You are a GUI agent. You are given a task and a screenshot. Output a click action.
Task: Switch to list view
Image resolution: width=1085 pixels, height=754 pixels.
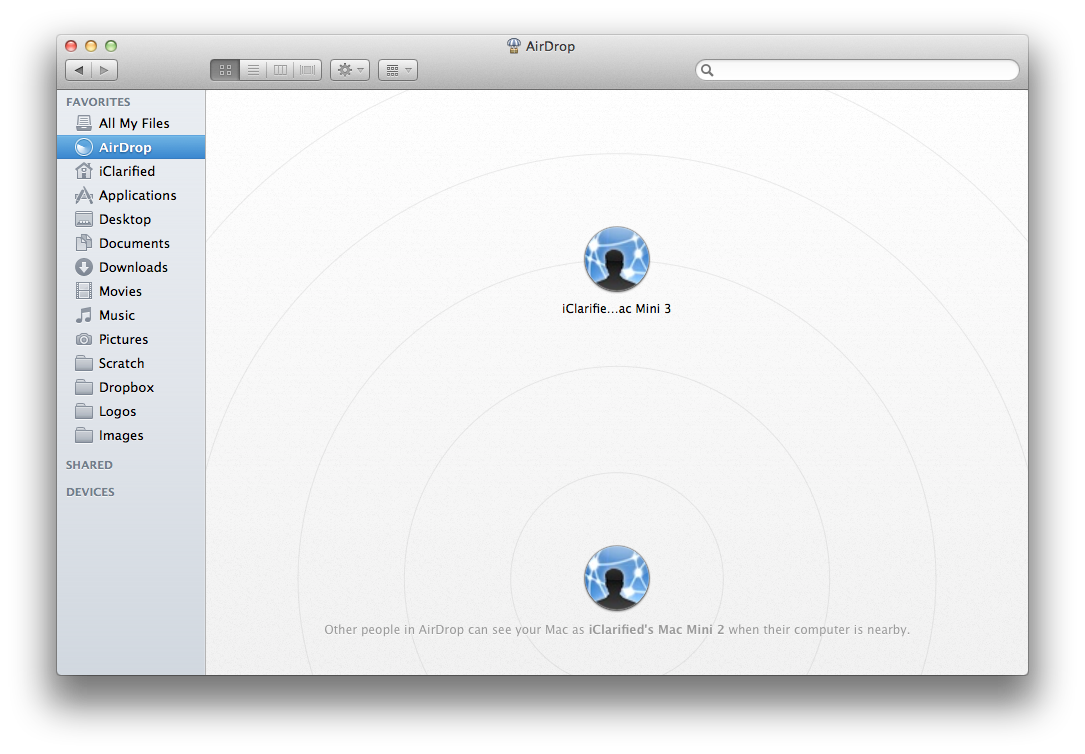coord(253,70)
